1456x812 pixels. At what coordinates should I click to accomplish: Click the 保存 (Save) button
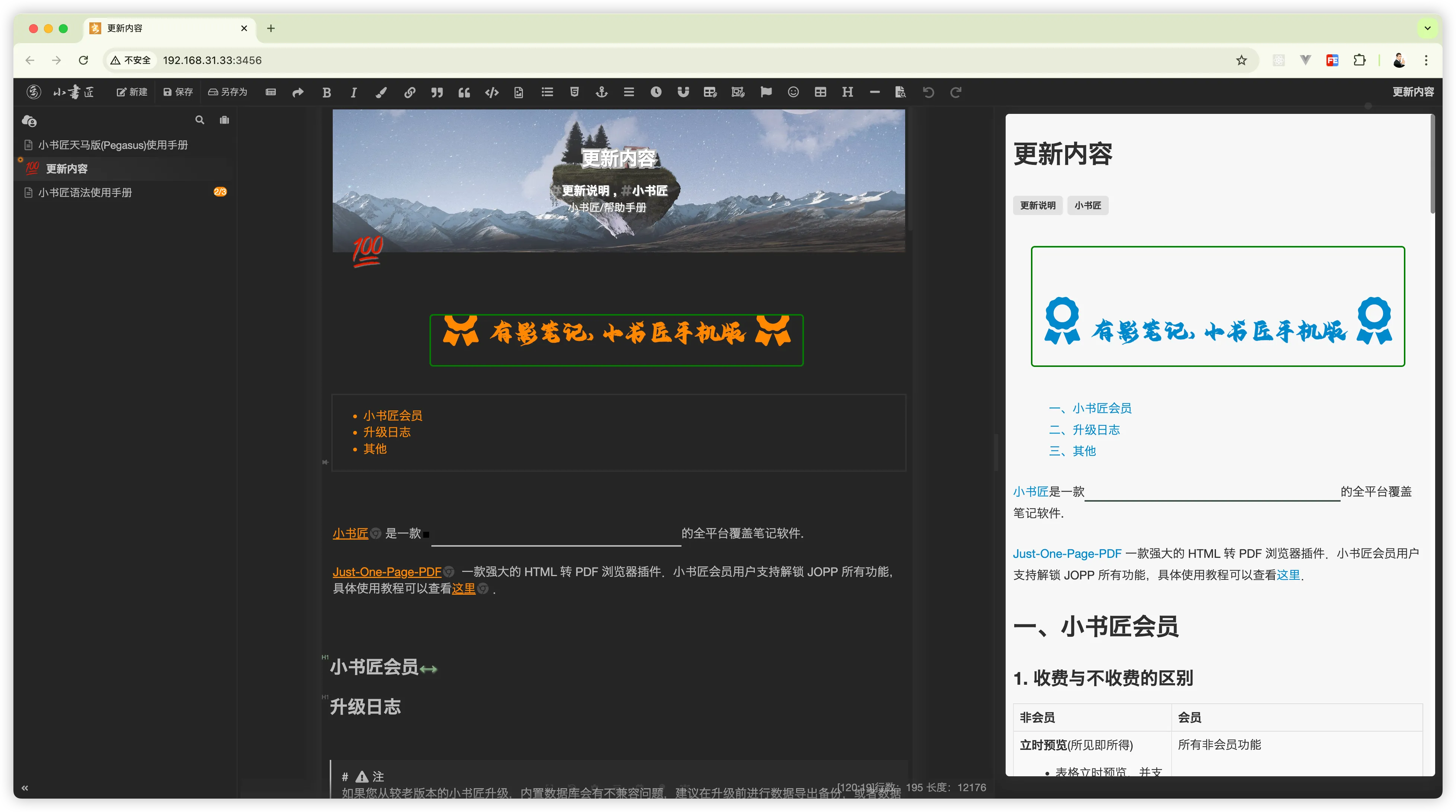click(178, 92)
